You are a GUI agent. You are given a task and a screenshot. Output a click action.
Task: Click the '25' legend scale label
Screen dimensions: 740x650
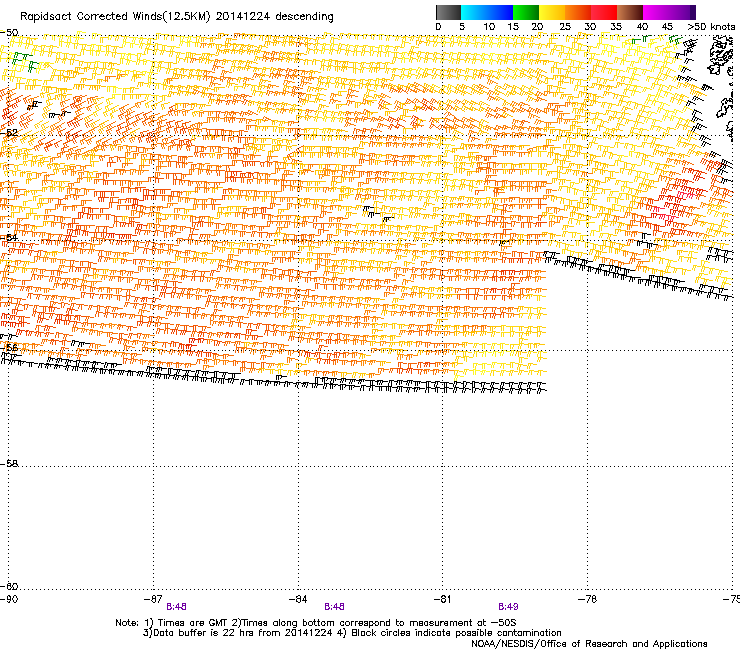tap(565, 27)
